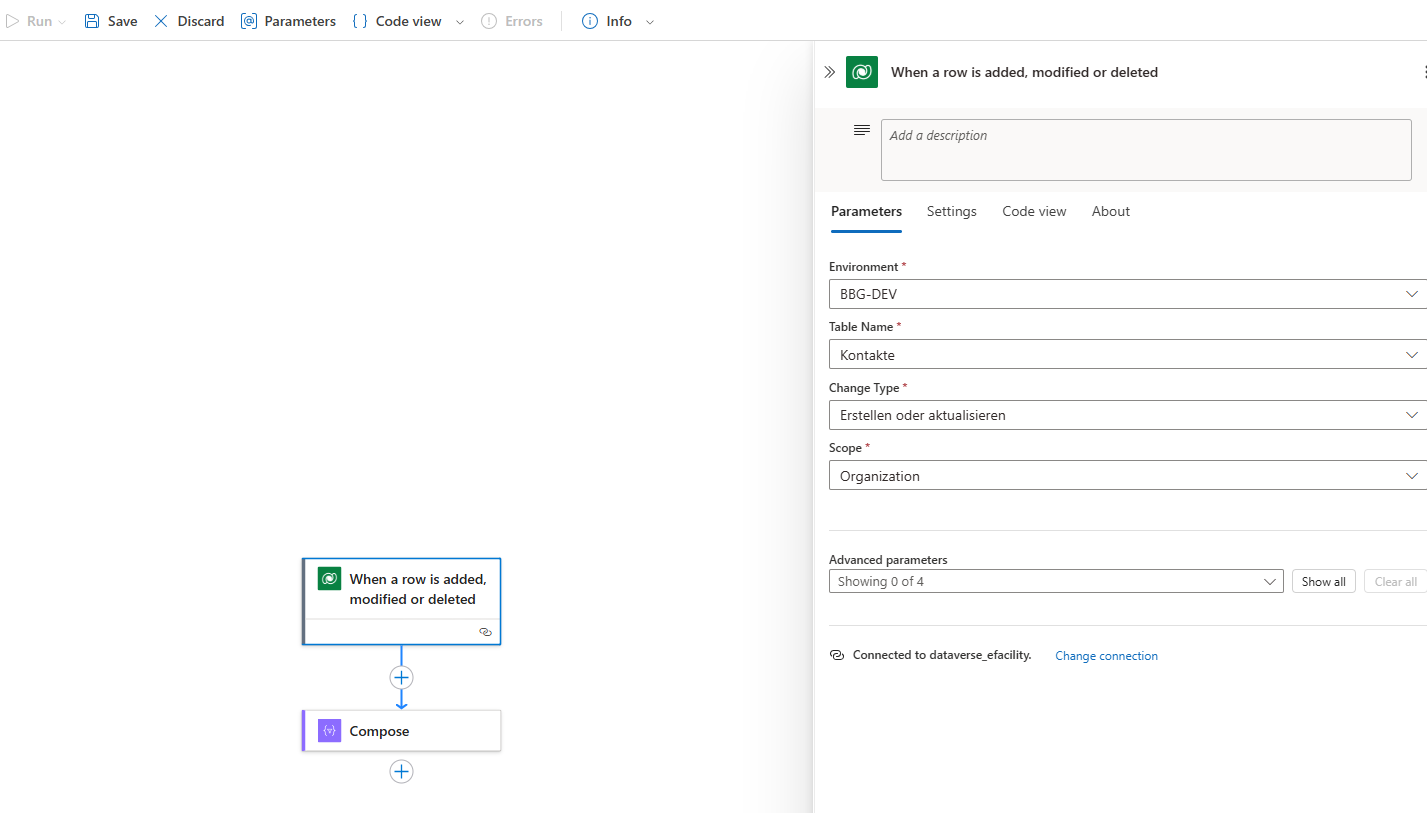
Task: Select the trigger card on the canvas
Action: (401, 601)
